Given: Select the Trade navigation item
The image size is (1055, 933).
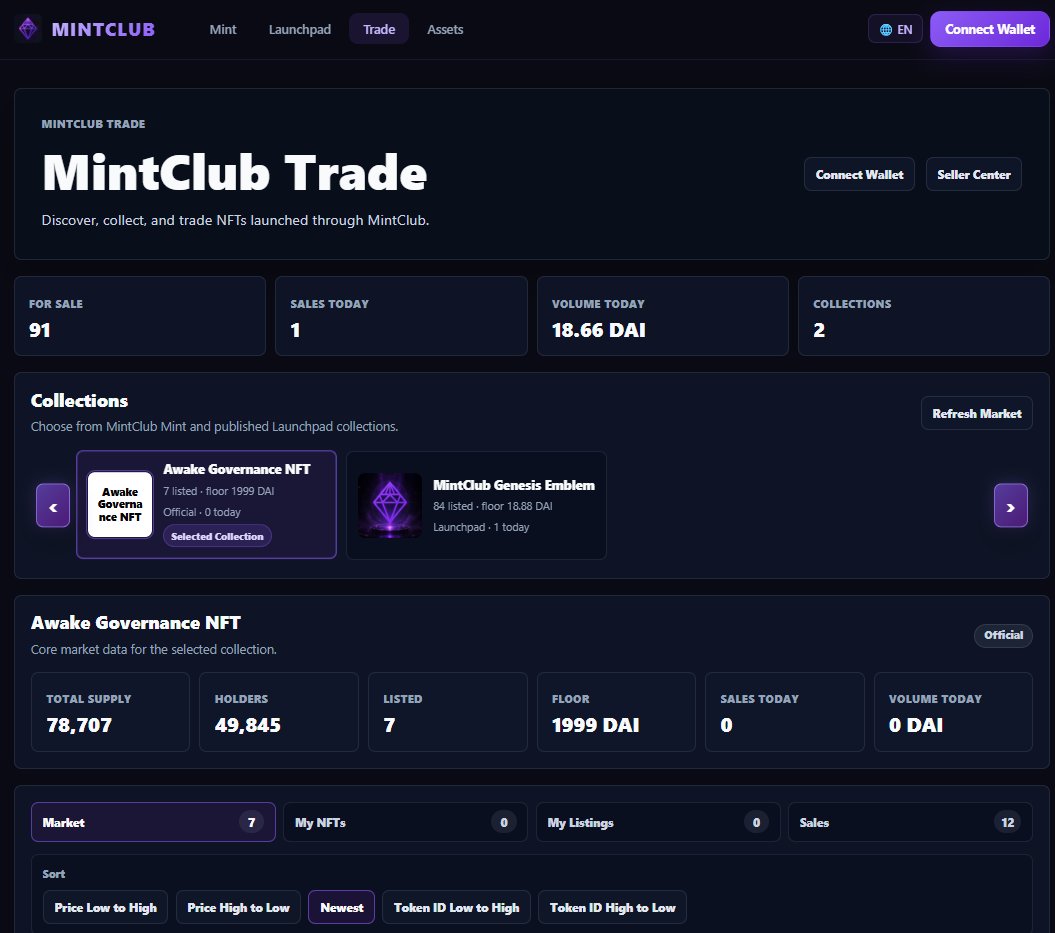Looking at the screenshot, I should pyautogui.click(x=379, y=30).
